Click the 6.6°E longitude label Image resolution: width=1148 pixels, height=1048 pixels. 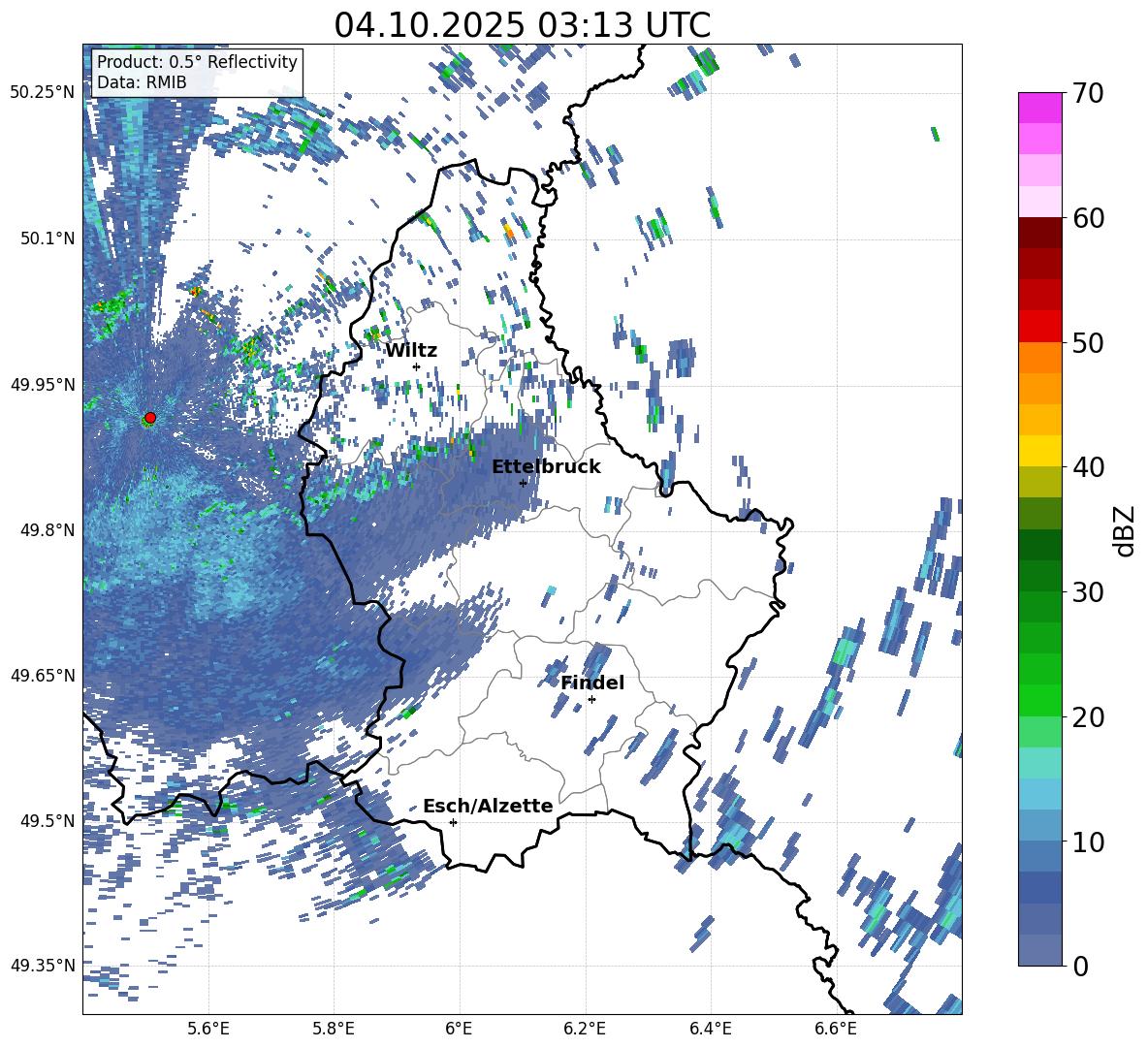click(836, 1029)
